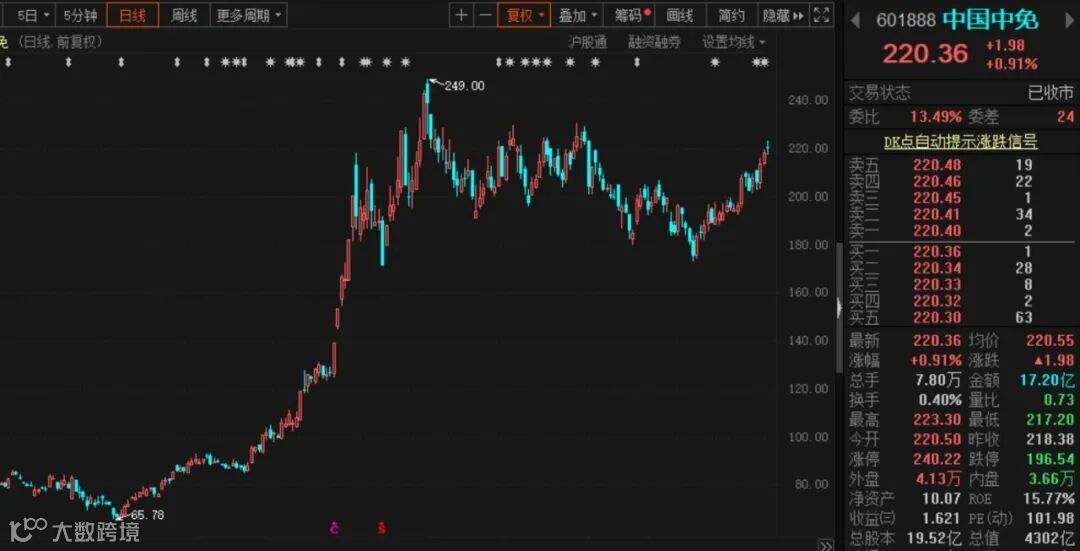1080x551 pixels.
Task: Select the 卖五 220.48 ask row
Action: click(x=961, y=165)
